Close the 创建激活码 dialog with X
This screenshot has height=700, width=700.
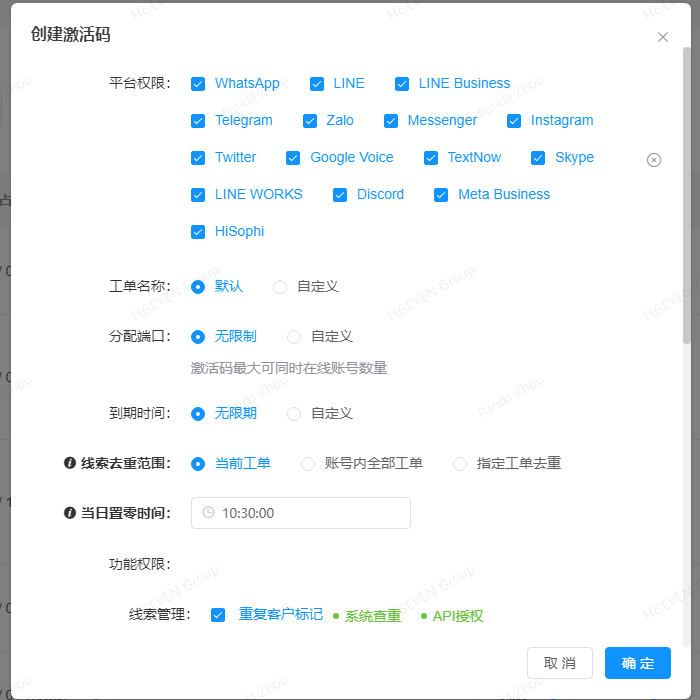click(662, 37)
